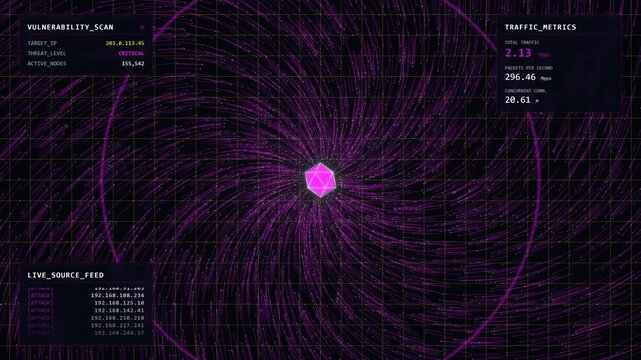Click the TOTAL TRAFFIC label

coord(522,42)
